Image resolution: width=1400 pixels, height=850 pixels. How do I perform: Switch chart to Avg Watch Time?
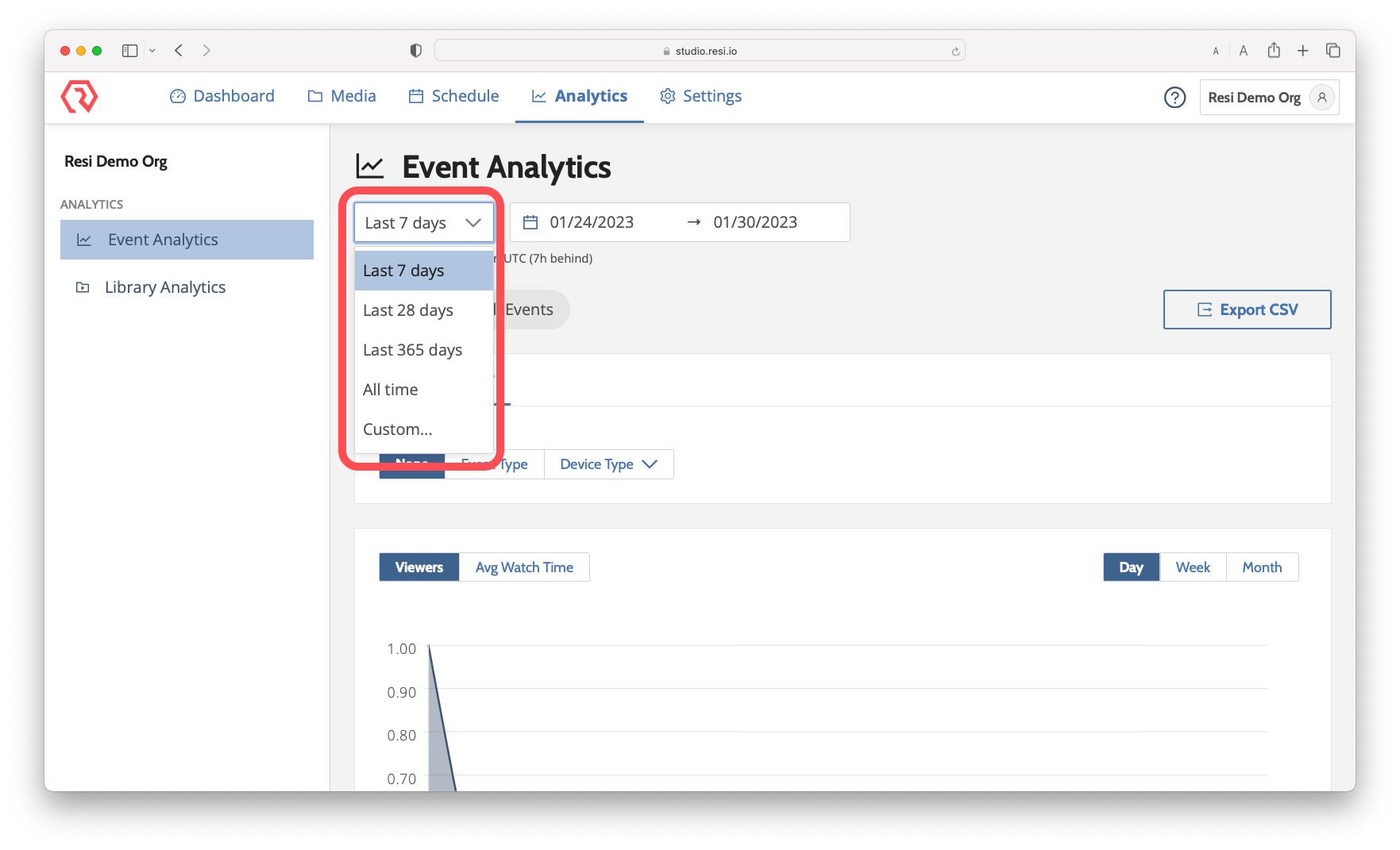(x=524, y=567)
